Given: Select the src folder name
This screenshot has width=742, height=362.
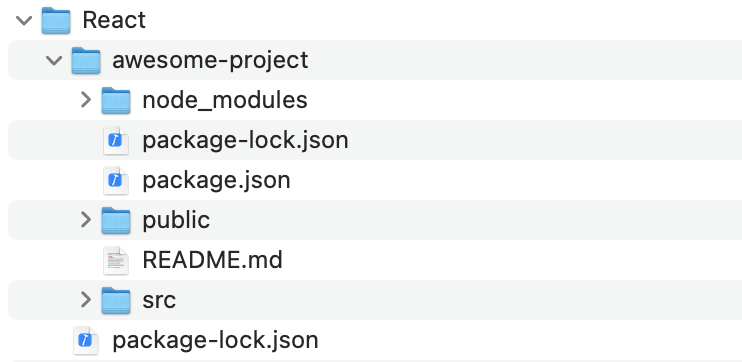Looking at the screenshot, I should coord(159,301).
